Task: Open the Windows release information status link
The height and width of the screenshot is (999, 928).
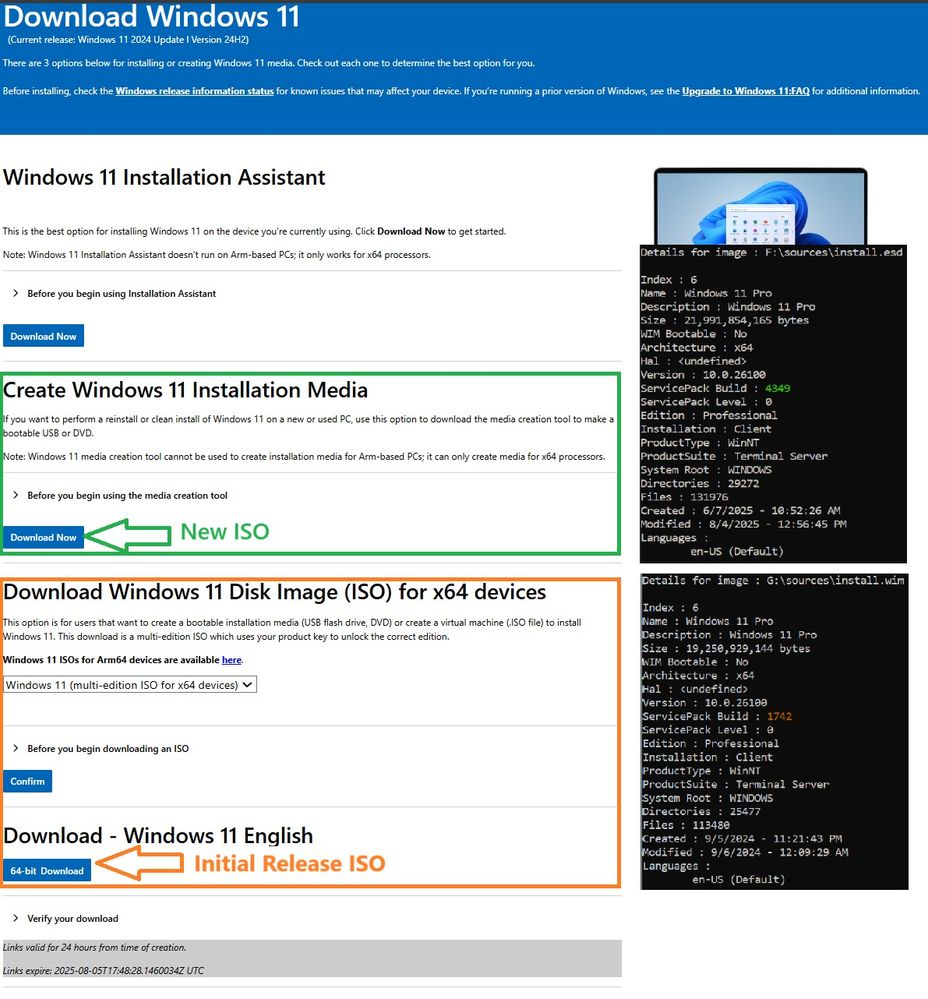Action: point(194,91)
